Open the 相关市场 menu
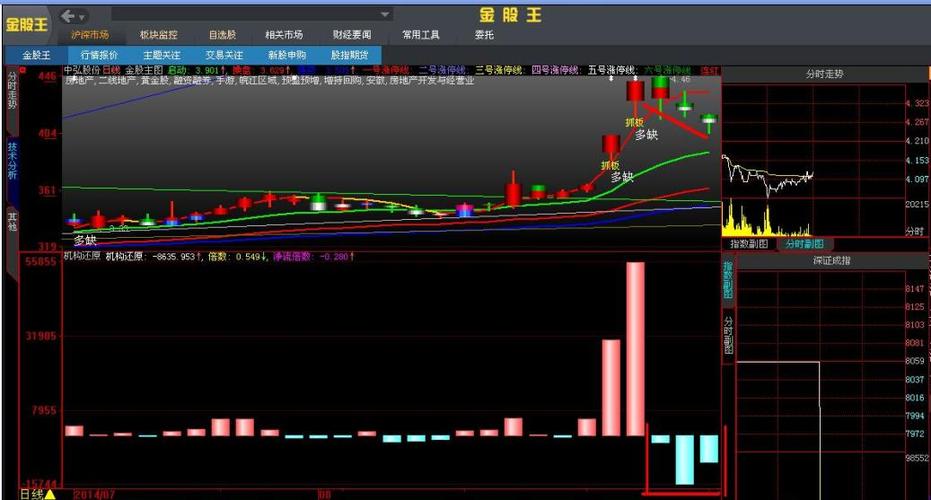Image resolution: width=931 pixels, height=500 pixels. (284, 35)
